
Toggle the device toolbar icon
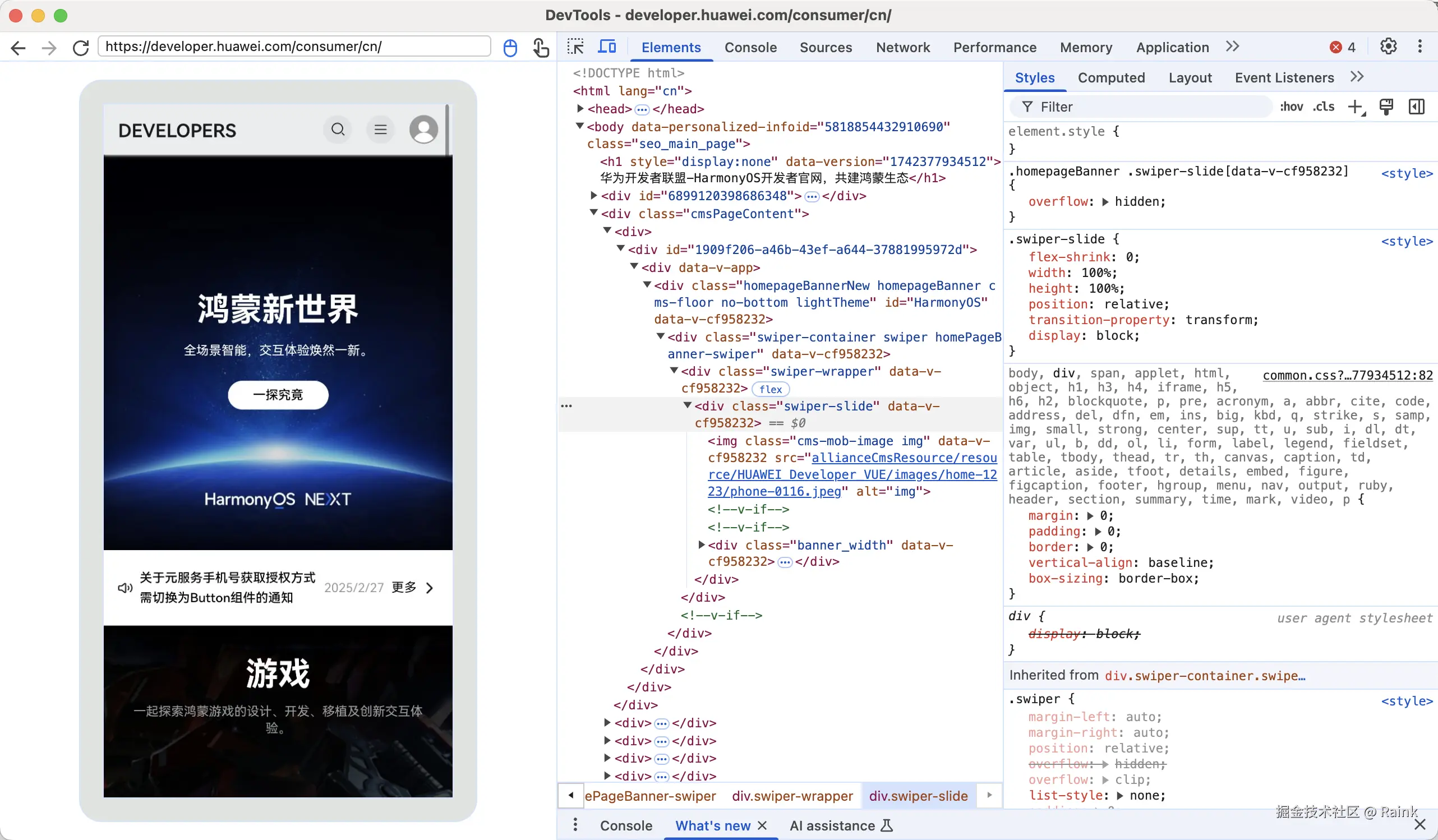[x=607, y=47]
